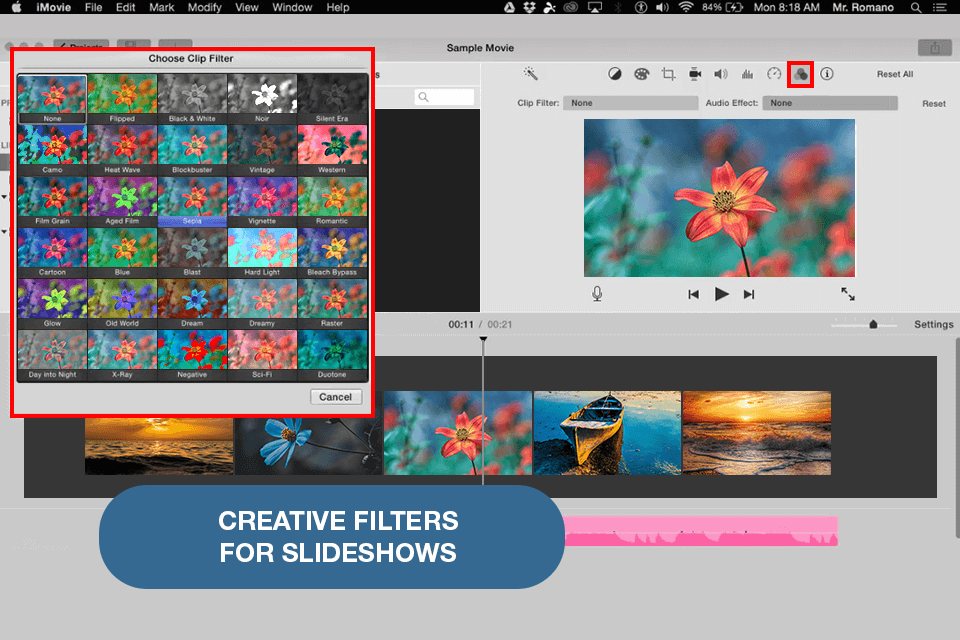Open the speed adjustment tool

coord(774,74)
